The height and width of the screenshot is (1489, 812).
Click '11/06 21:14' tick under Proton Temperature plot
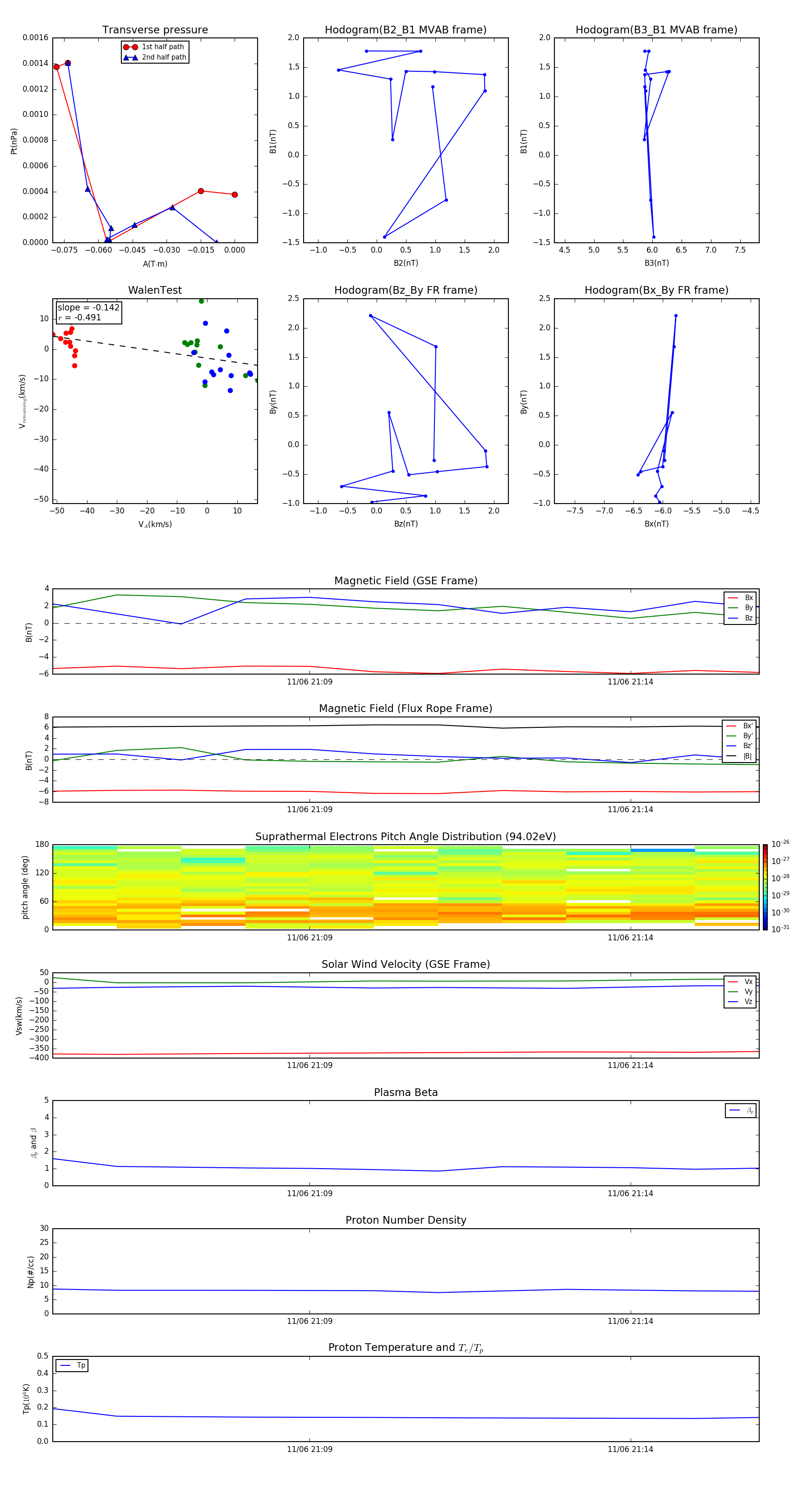click(x=630, y=1449)
